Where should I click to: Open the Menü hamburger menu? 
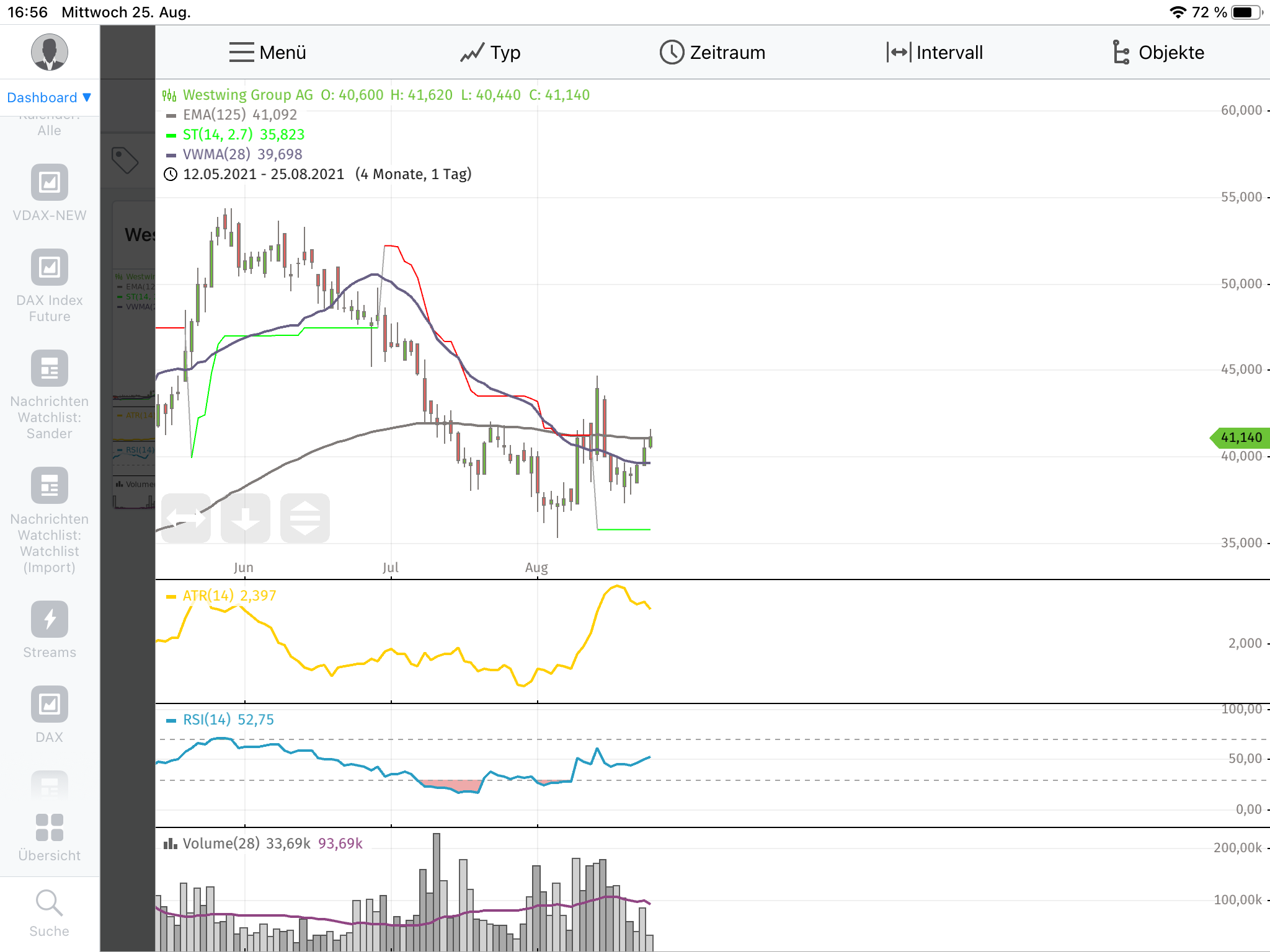[267, 53]
